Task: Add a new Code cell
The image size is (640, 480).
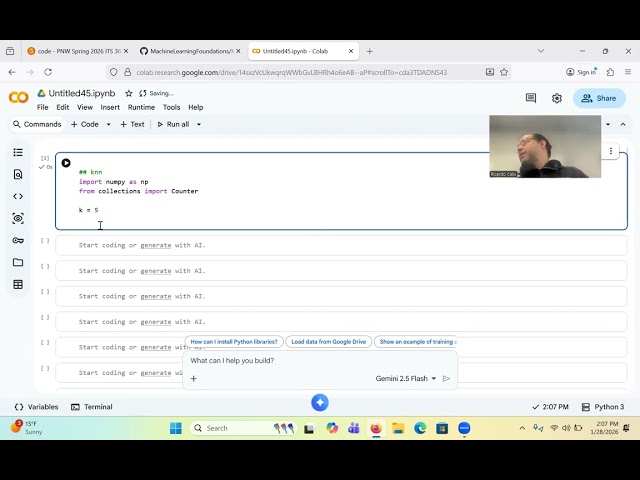Action: coord(85,124)
